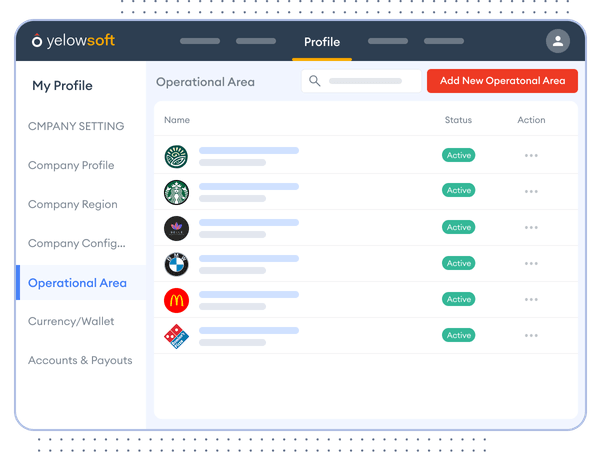Open three-dot action menu for BMW row
This screenshot has width=600, height=452.
pos(531,264)
